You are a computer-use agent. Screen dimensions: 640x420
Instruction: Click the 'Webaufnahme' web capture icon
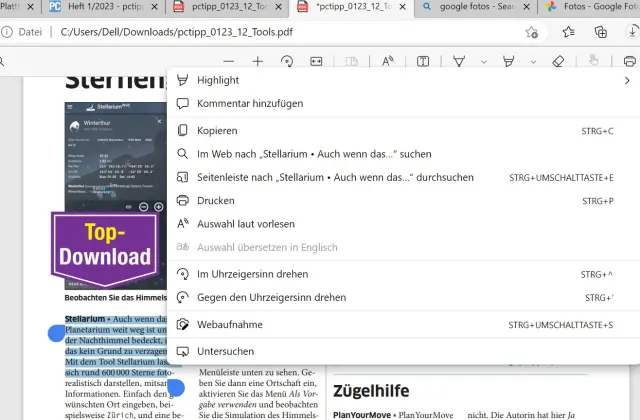[183, 325]
